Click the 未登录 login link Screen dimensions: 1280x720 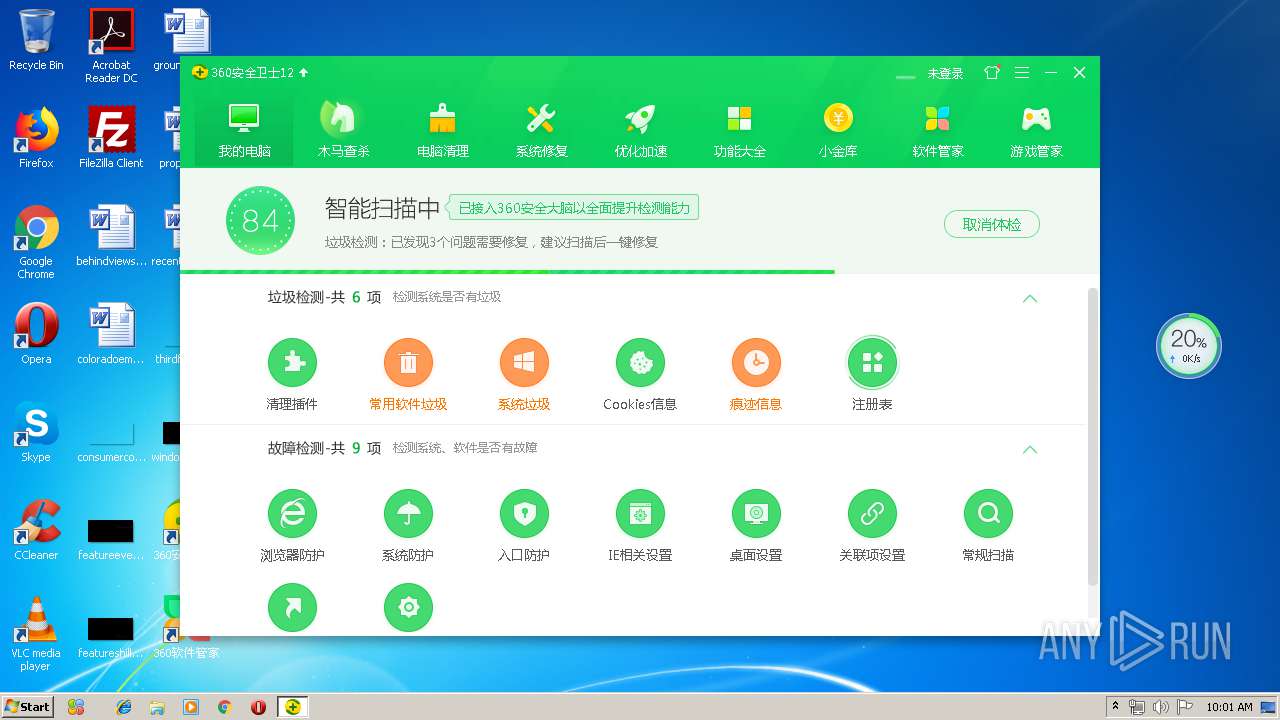[x=945, y=74]
